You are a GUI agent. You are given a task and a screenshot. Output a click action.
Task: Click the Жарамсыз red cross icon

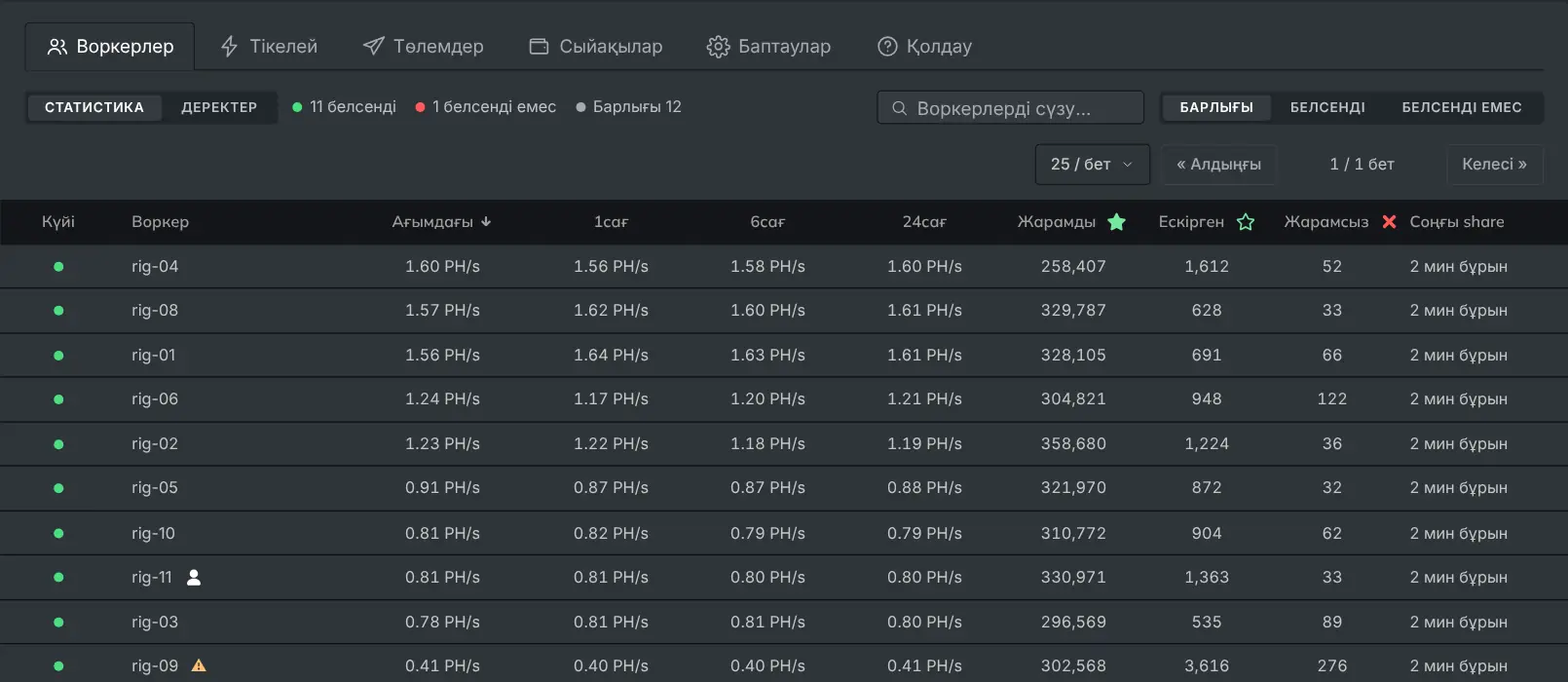click(x=1389, y=222)
